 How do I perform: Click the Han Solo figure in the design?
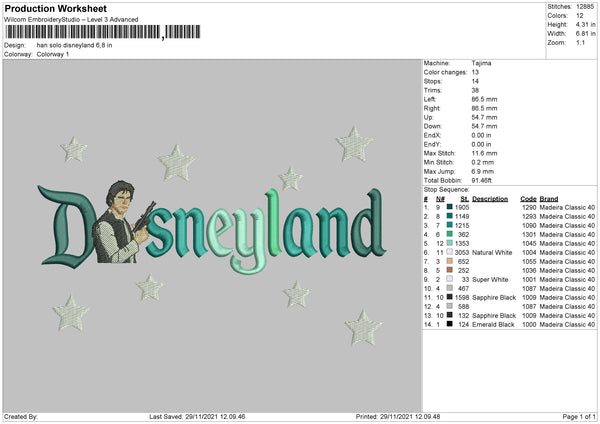pos(121,222)
